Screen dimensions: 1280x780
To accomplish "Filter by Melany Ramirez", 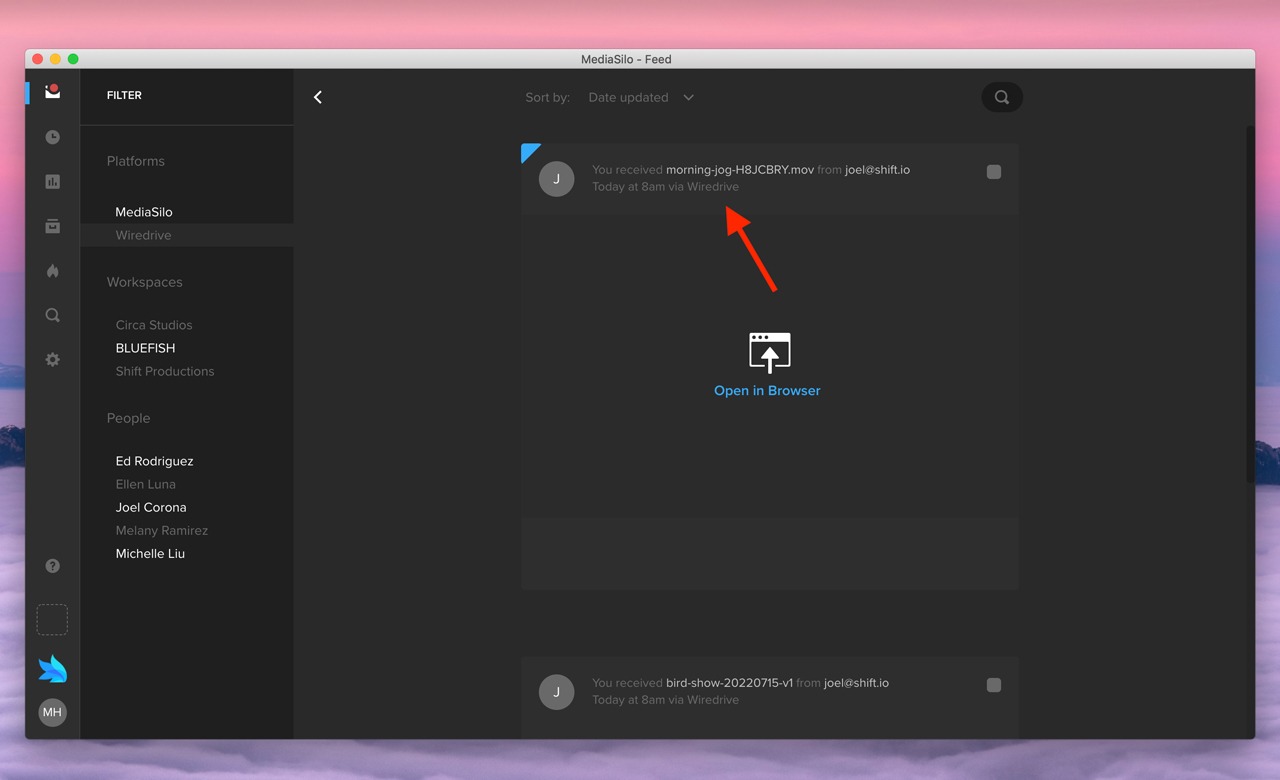I will click(162, 530).
